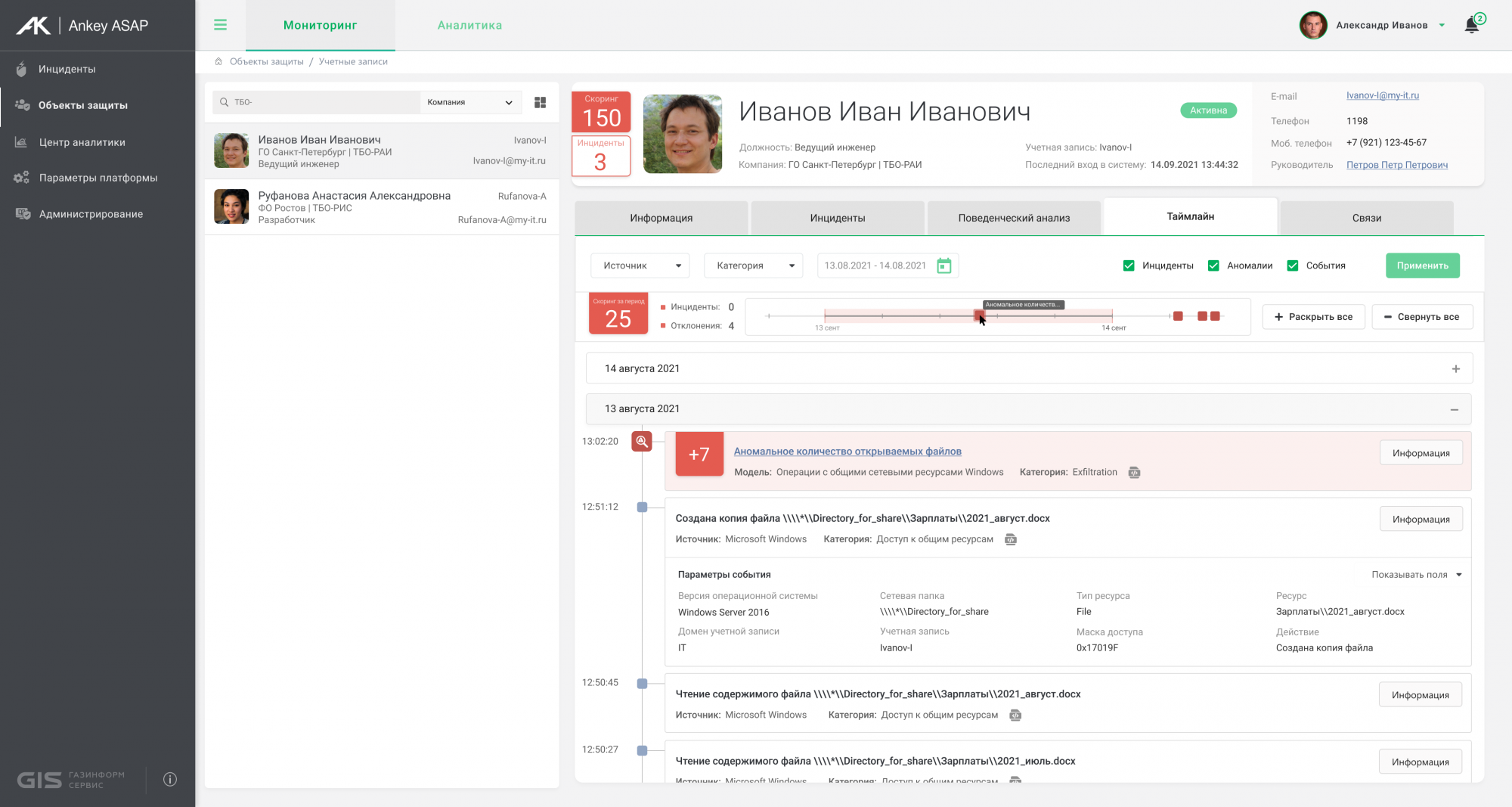Click the hamburger menu icon
The width and height of the screenshot is (1512, 807).
(220, 25)
